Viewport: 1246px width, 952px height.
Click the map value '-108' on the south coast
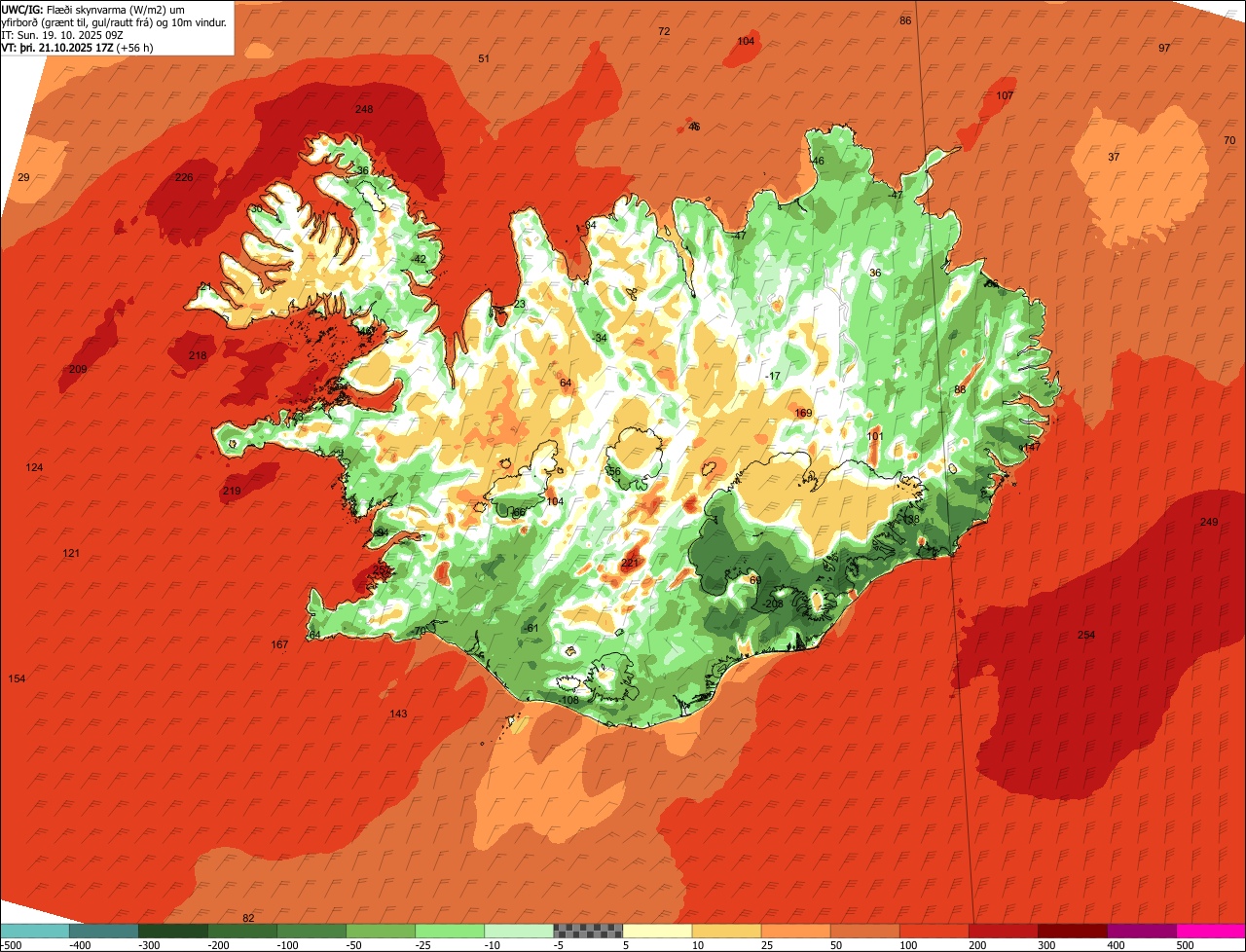point(569,700)
